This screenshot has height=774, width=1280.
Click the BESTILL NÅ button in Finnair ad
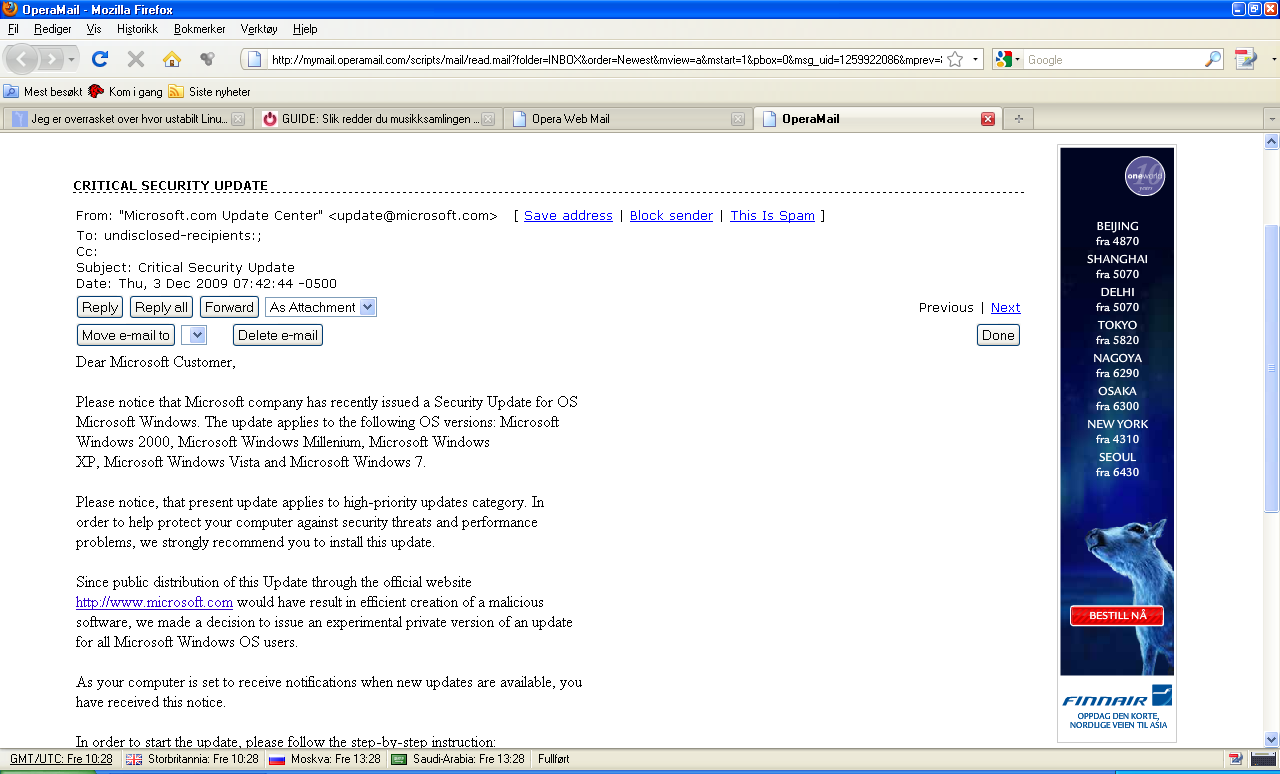1117,615
